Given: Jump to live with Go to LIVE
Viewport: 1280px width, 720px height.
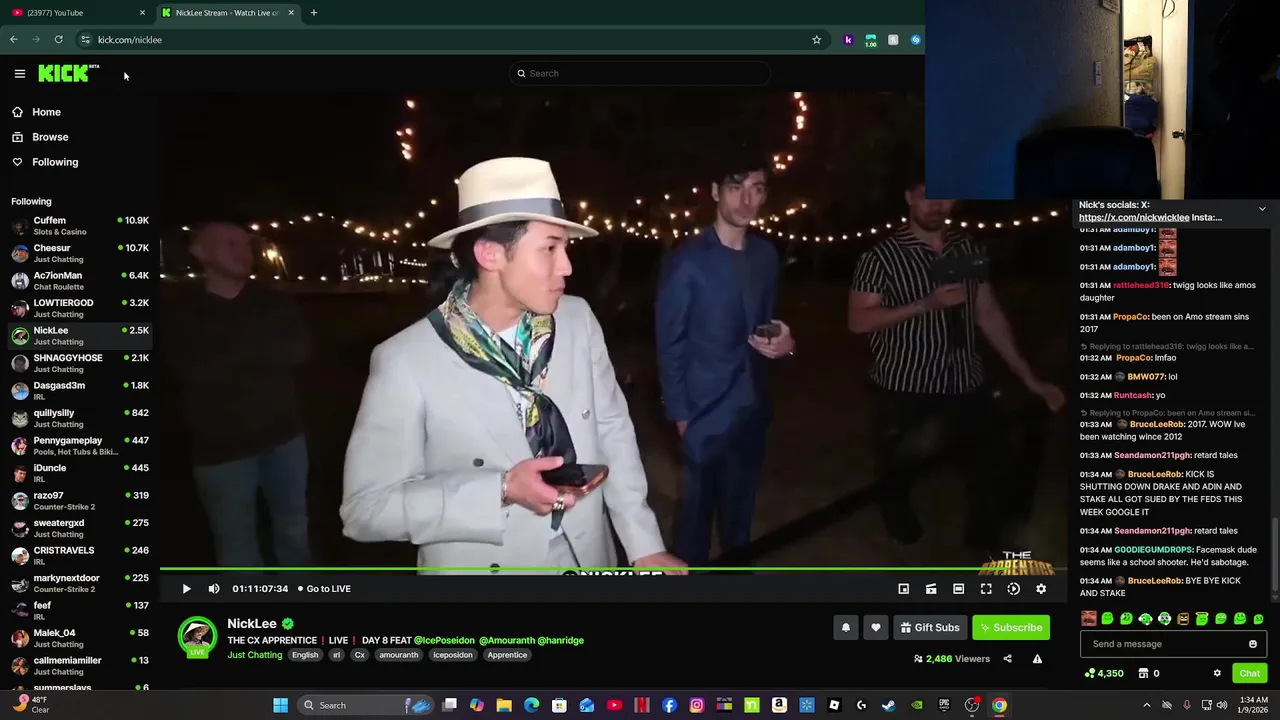Looking at the screenshot, I should click(324, 589).
